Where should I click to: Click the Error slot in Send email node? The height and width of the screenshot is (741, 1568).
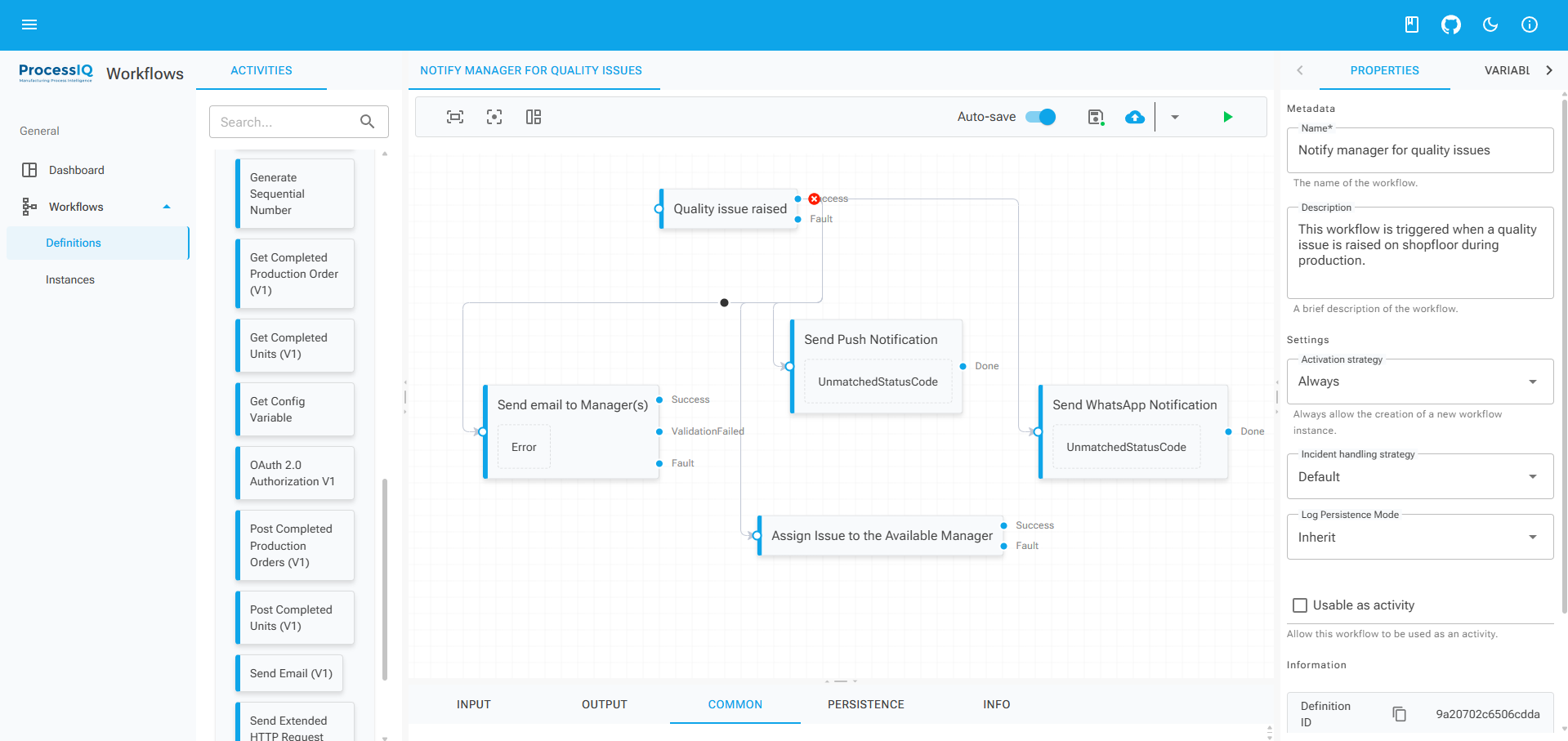click(x=524, y=447)
